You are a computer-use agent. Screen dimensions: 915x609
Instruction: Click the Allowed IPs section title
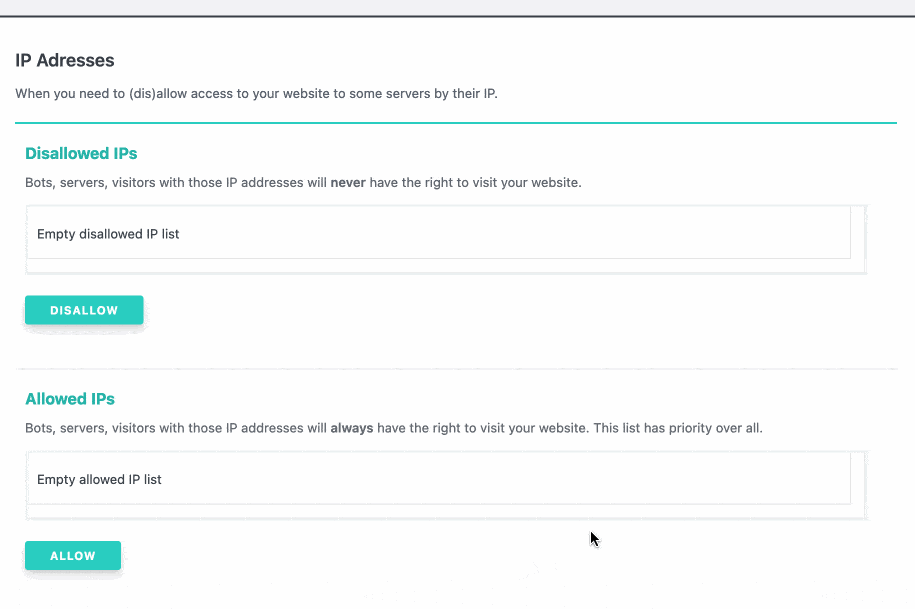pos(70,399)
